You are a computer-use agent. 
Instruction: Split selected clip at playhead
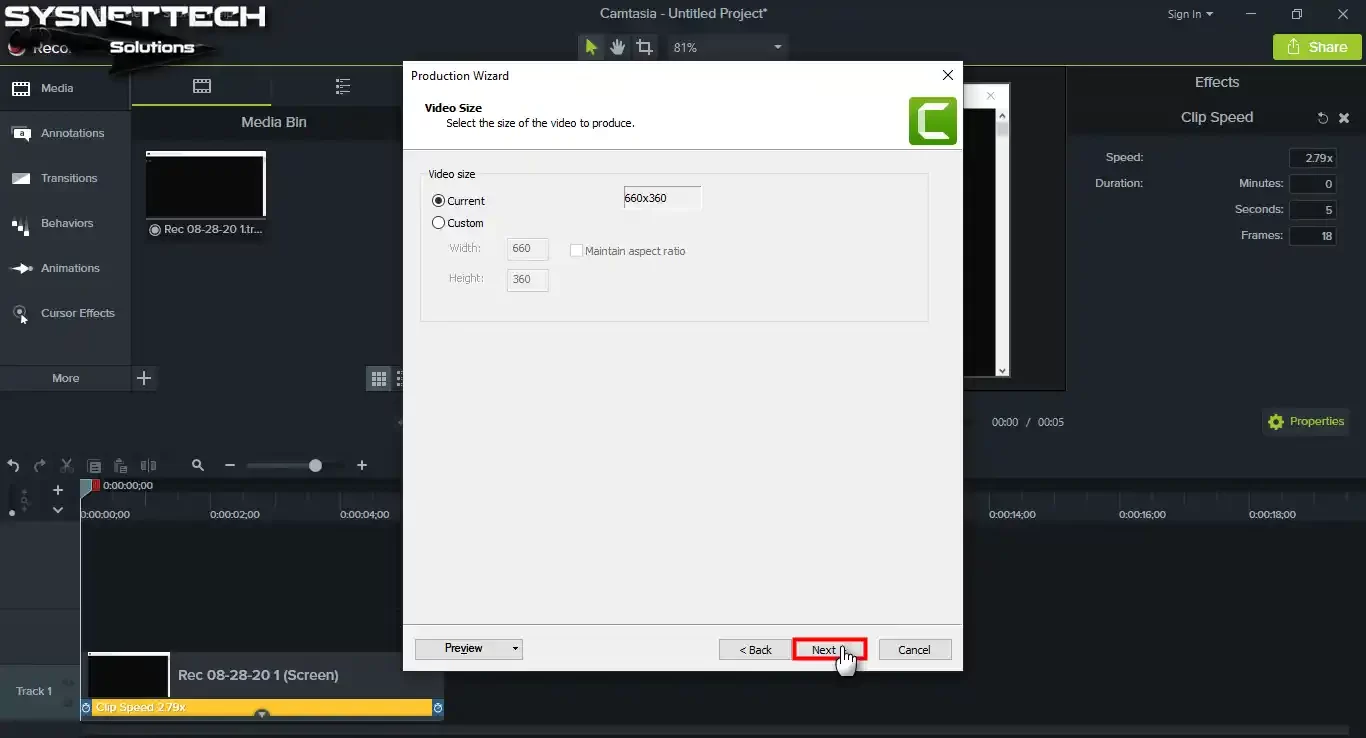click(148, 465)
